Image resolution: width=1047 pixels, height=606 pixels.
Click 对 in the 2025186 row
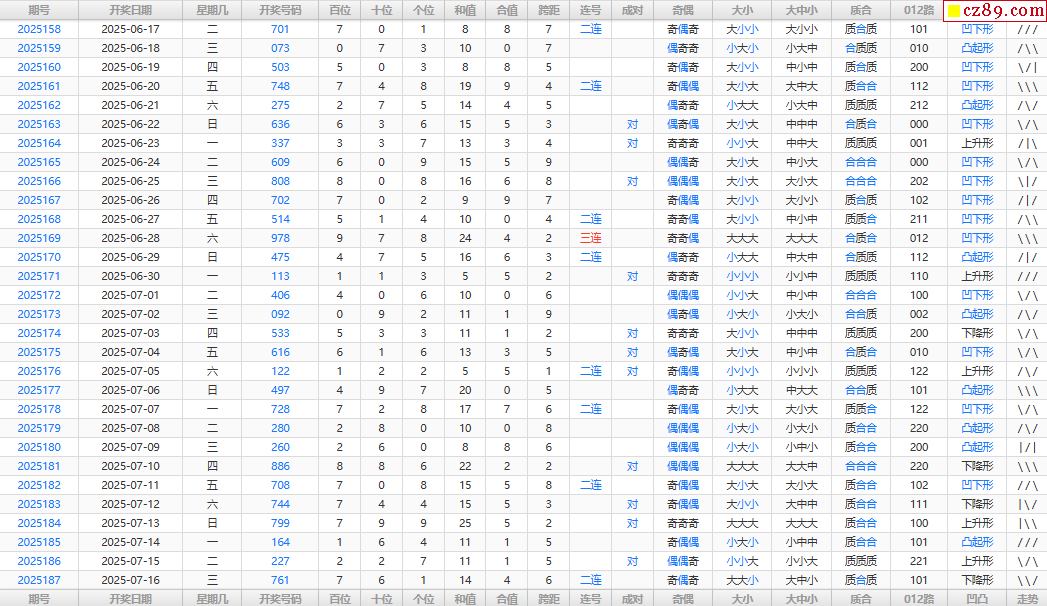632,561
